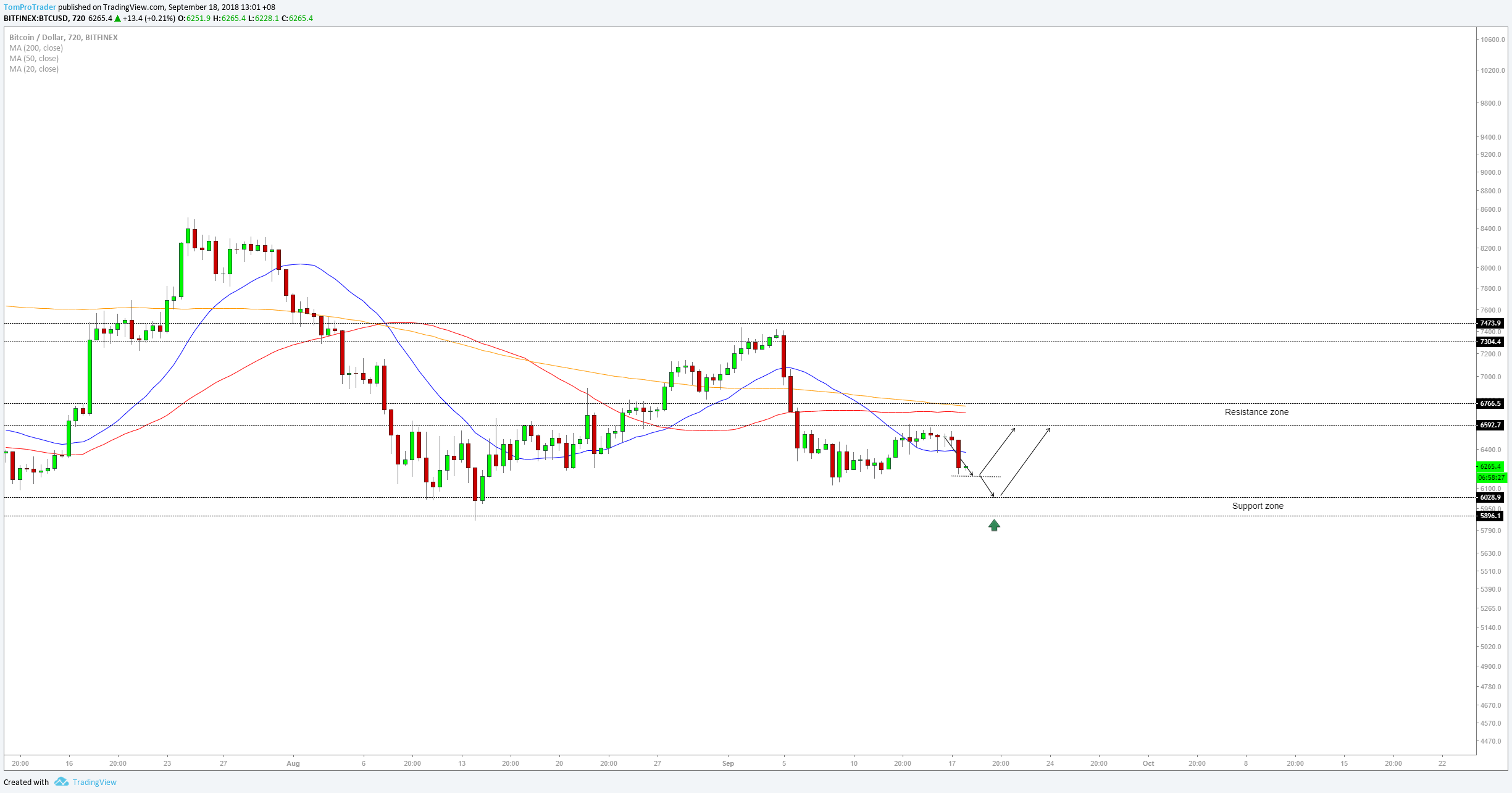Click the 'Oct' date on time axis

pos(1148,763)
